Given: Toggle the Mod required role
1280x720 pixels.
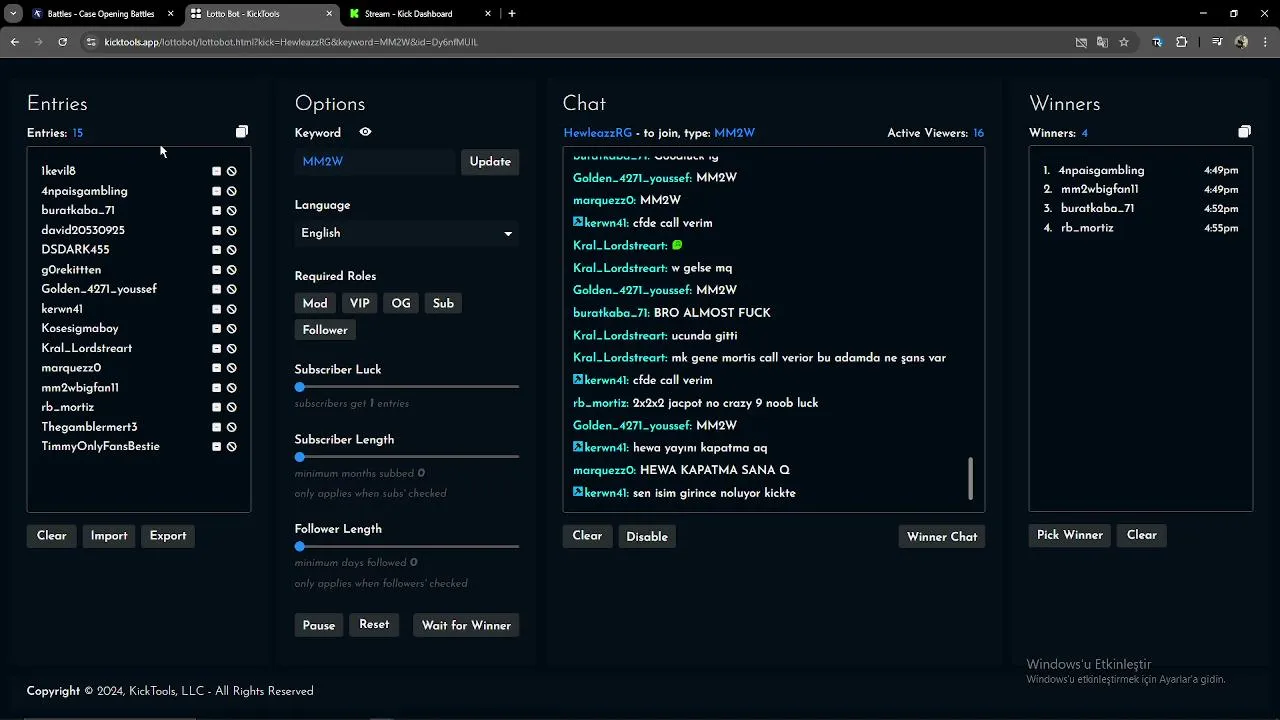Looking at the screenshot, I should point(315,303).
